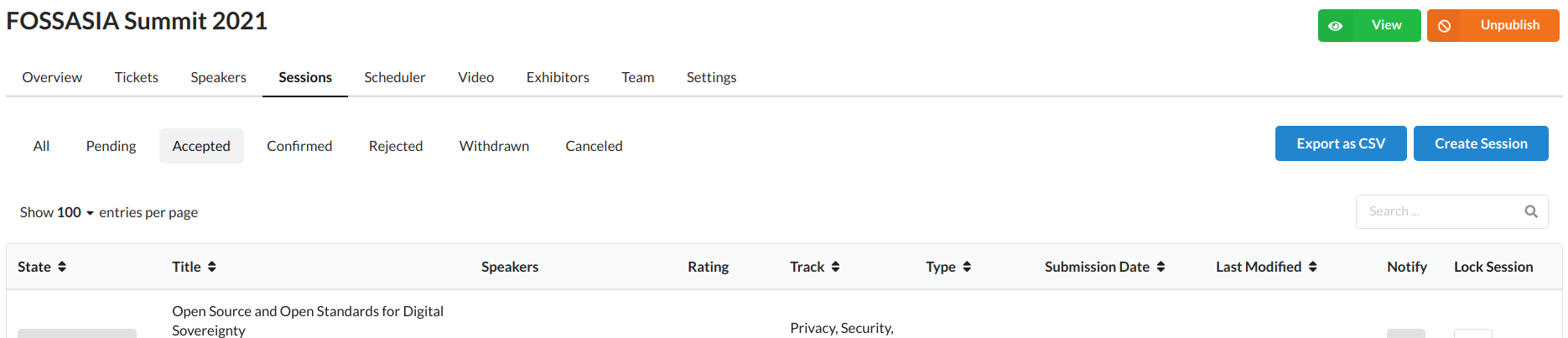Viewport: 1568px width, 338px height.
Task: Click the search magnifier icon
Action: [x=1531, y=211]
